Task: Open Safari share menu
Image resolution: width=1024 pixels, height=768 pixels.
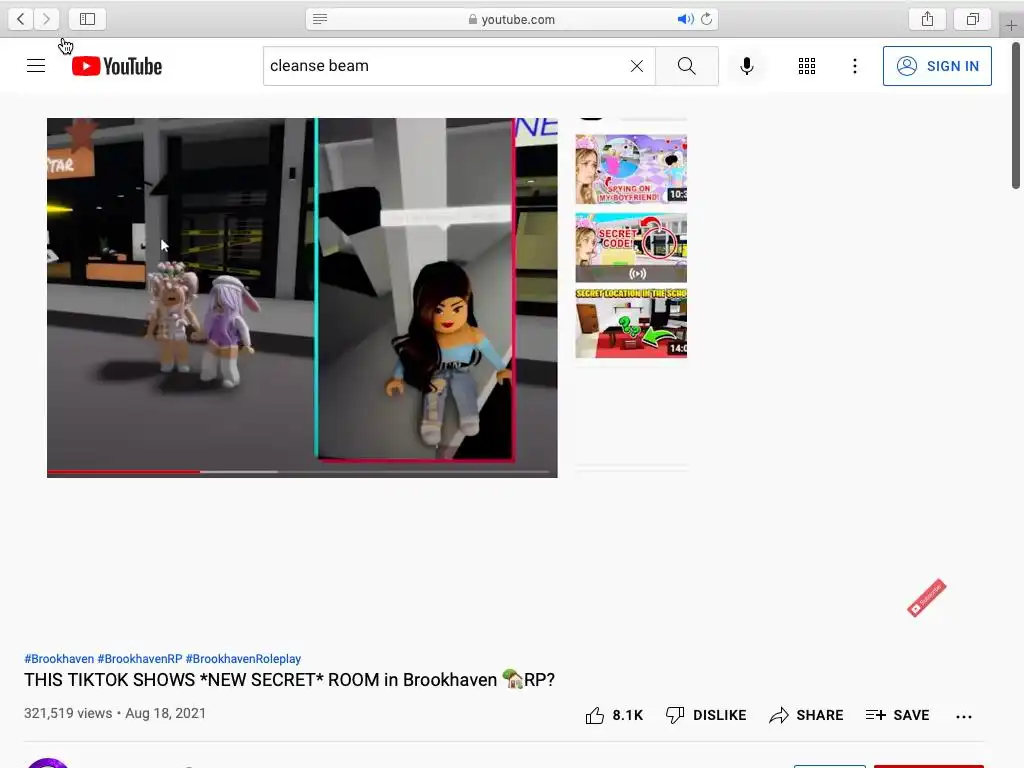Action: point(927,19)
